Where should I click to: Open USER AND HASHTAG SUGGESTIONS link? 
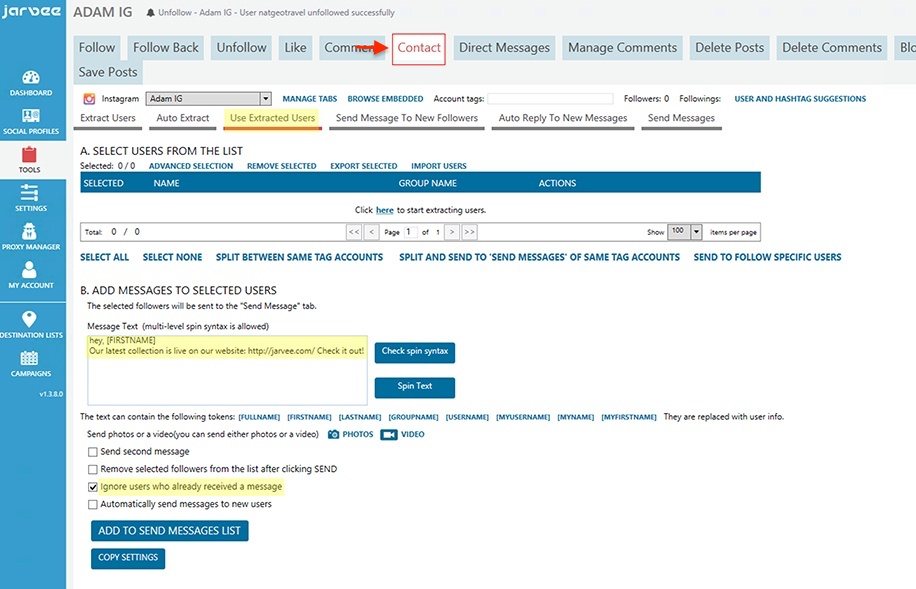800,99
